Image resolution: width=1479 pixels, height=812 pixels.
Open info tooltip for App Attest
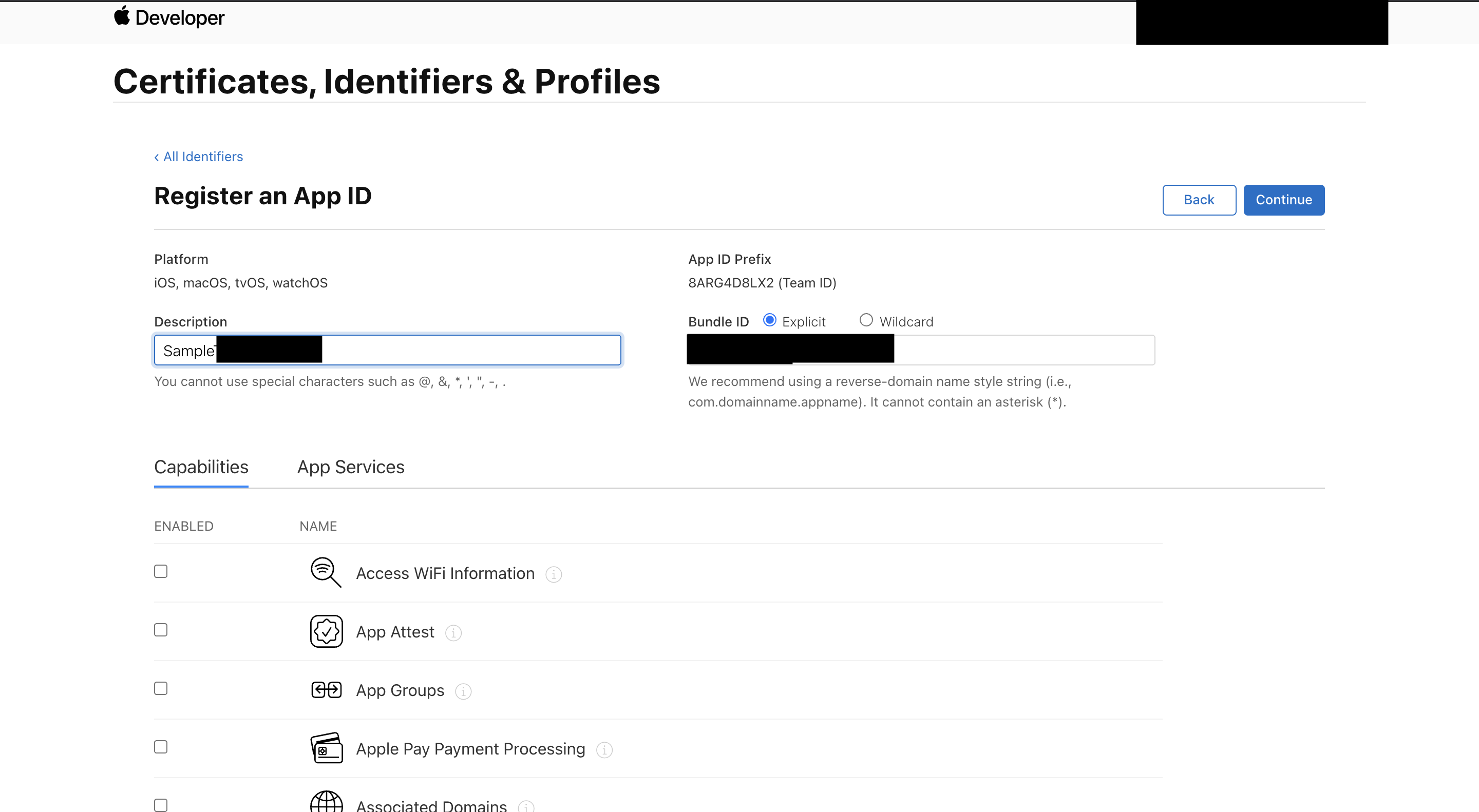click(453, 632)
